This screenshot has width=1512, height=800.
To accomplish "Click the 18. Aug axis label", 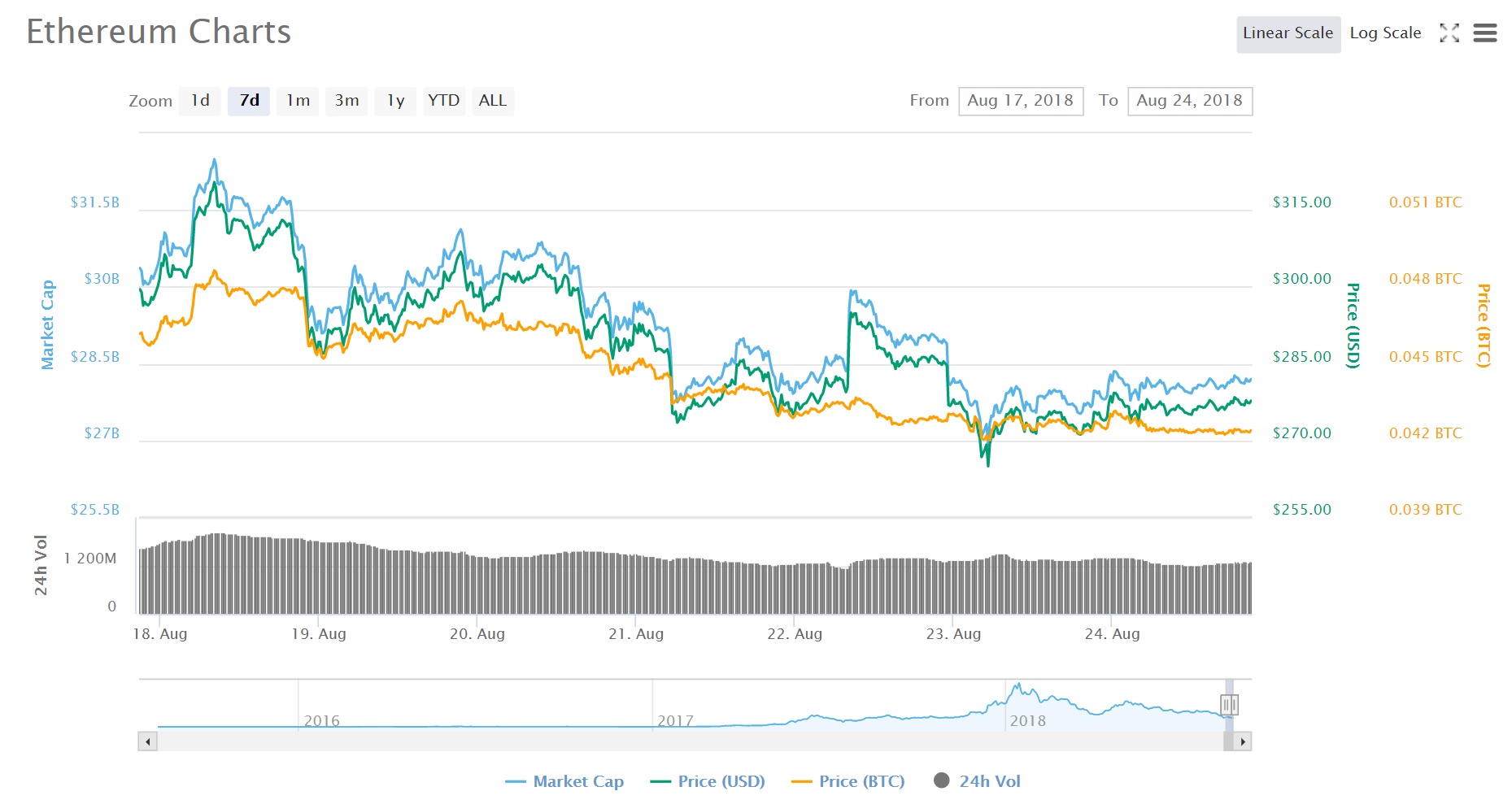I will pyautogui.click(x=160, y=634).
